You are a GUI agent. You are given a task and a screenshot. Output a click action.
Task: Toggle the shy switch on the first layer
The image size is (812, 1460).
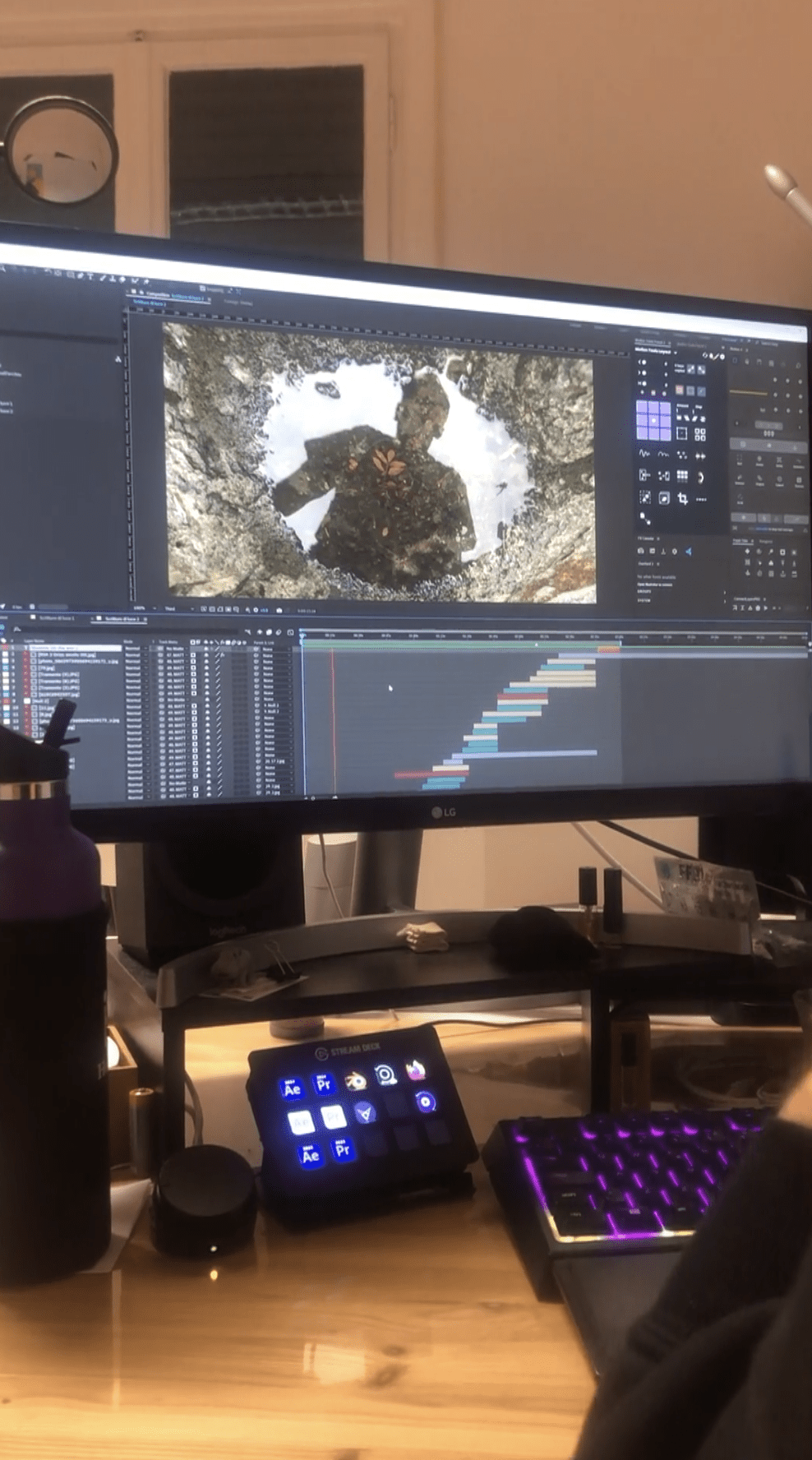click(x=207, y=649)
